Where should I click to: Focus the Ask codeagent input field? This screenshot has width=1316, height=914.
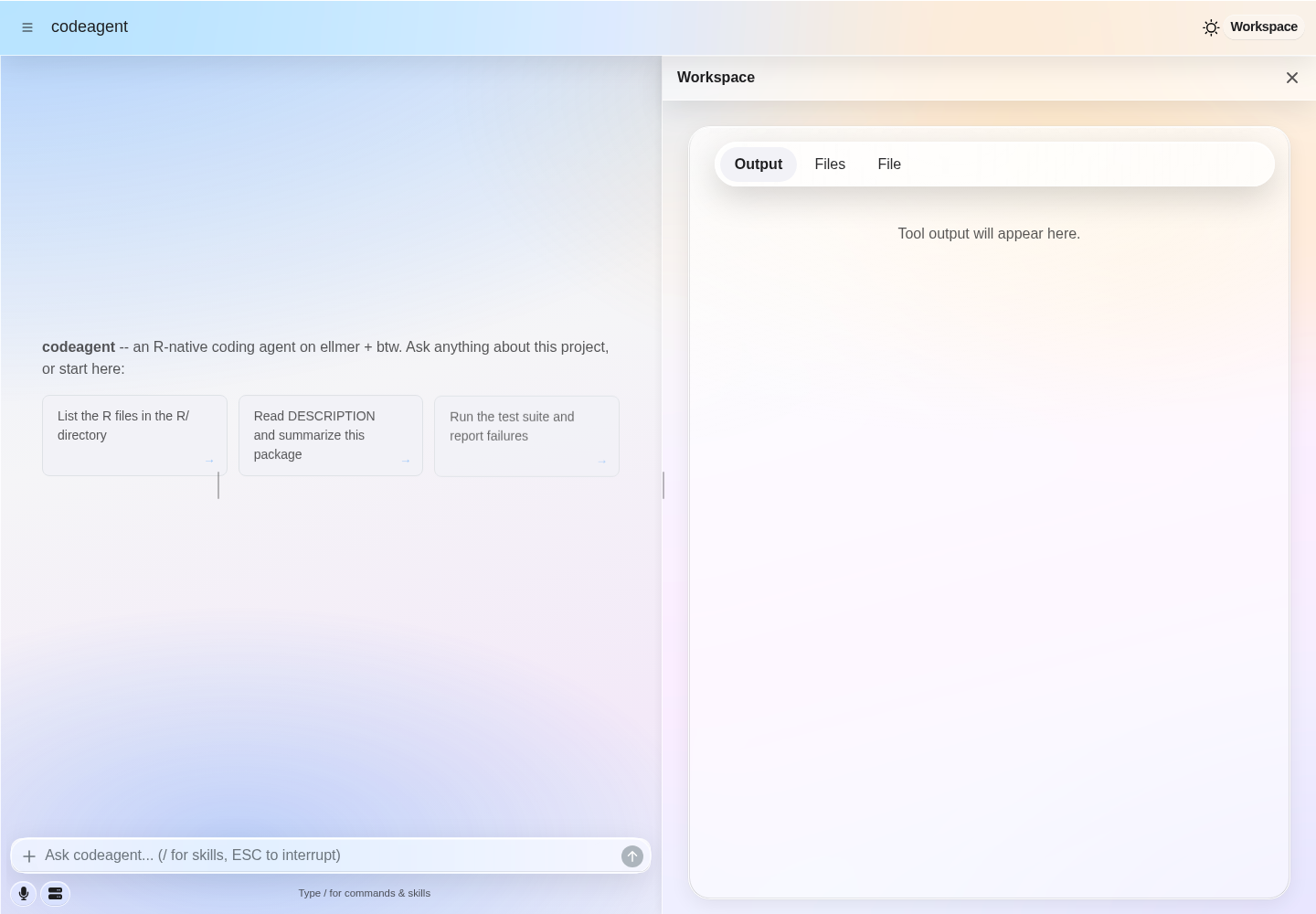click(x=329, y=856)
